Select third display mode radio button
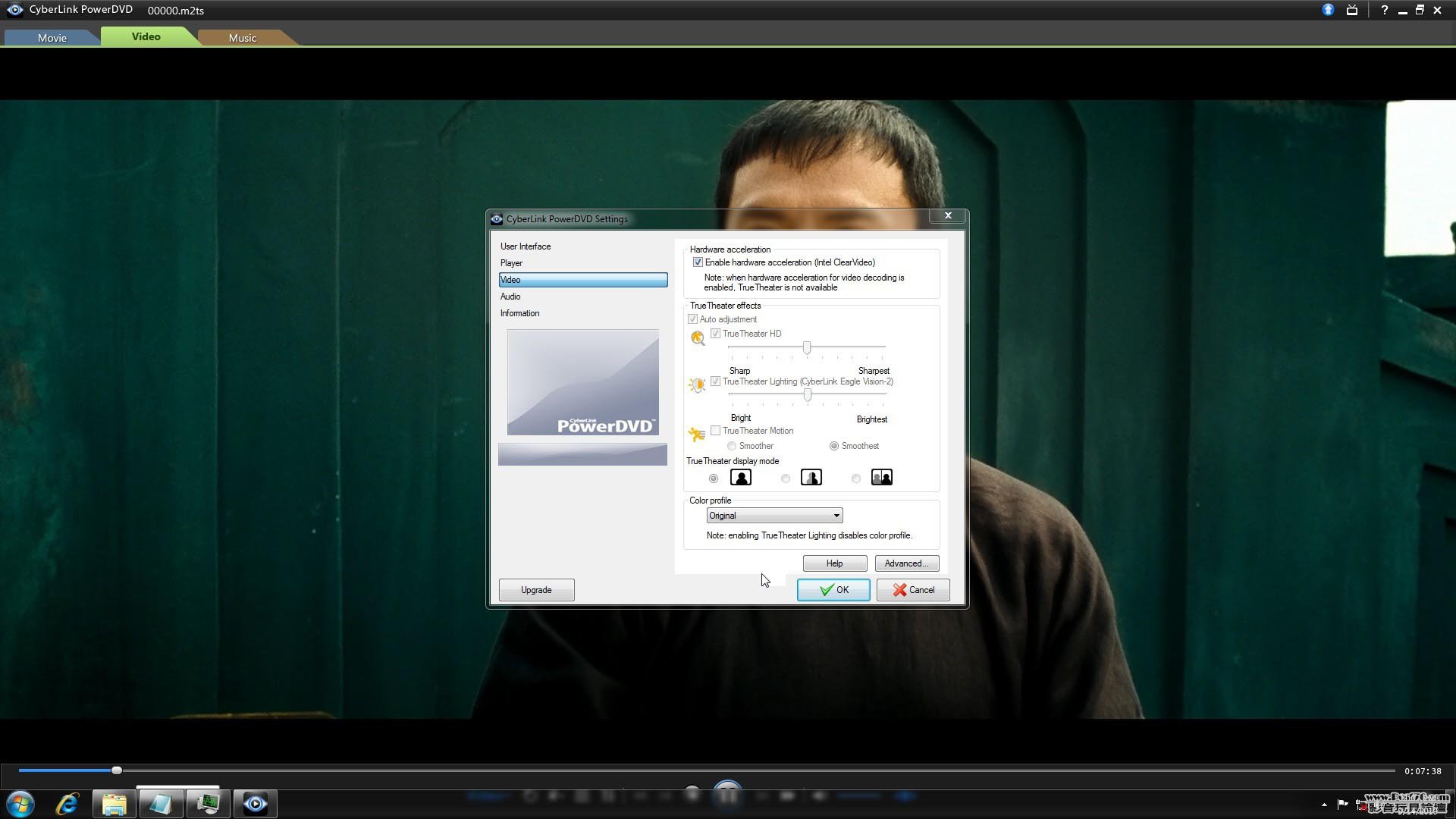 click(x=856, y=479)
